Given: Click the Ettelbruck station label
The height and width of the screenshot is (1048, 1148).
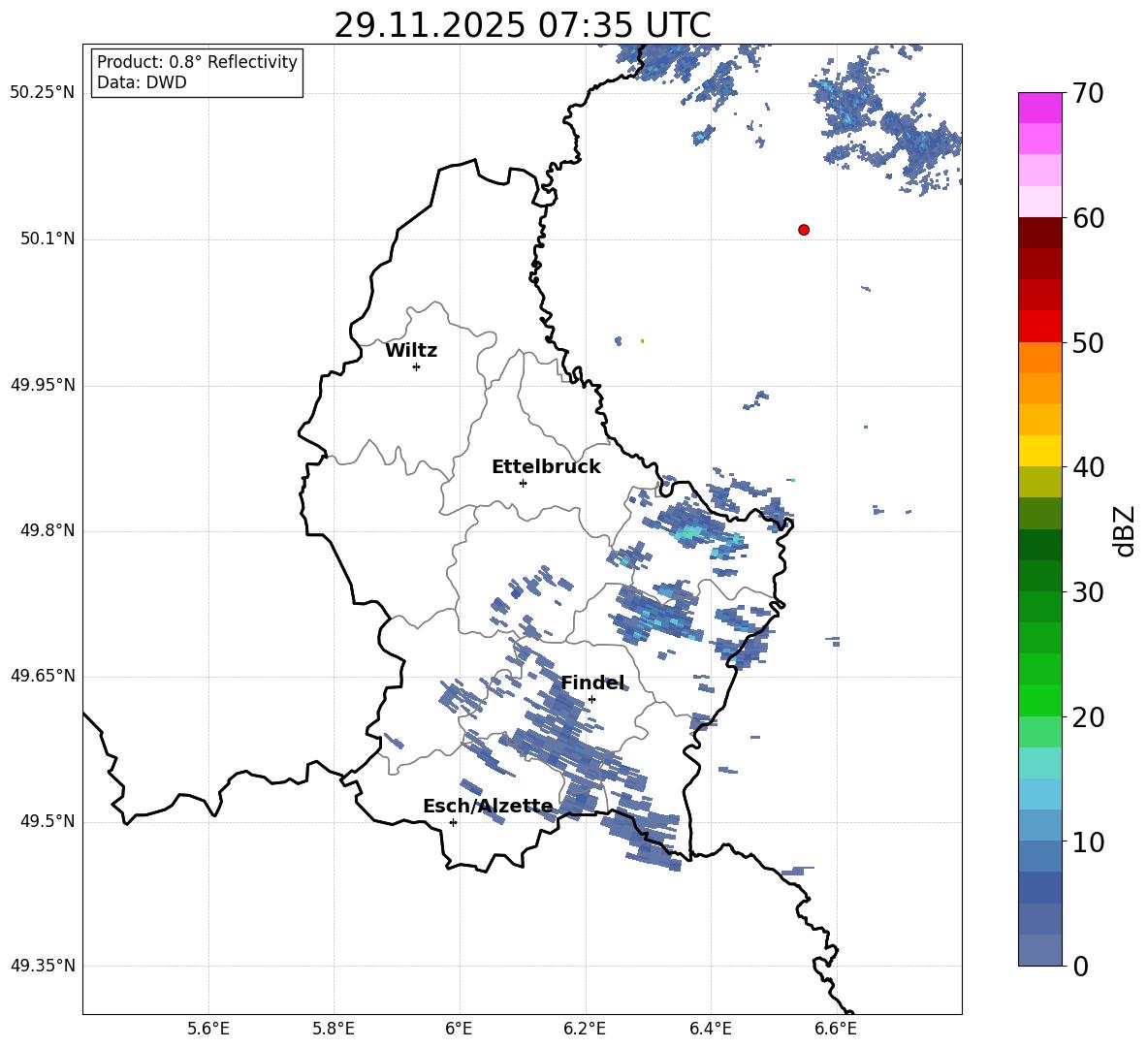Looking at the screenshot, I should [546, 467].
